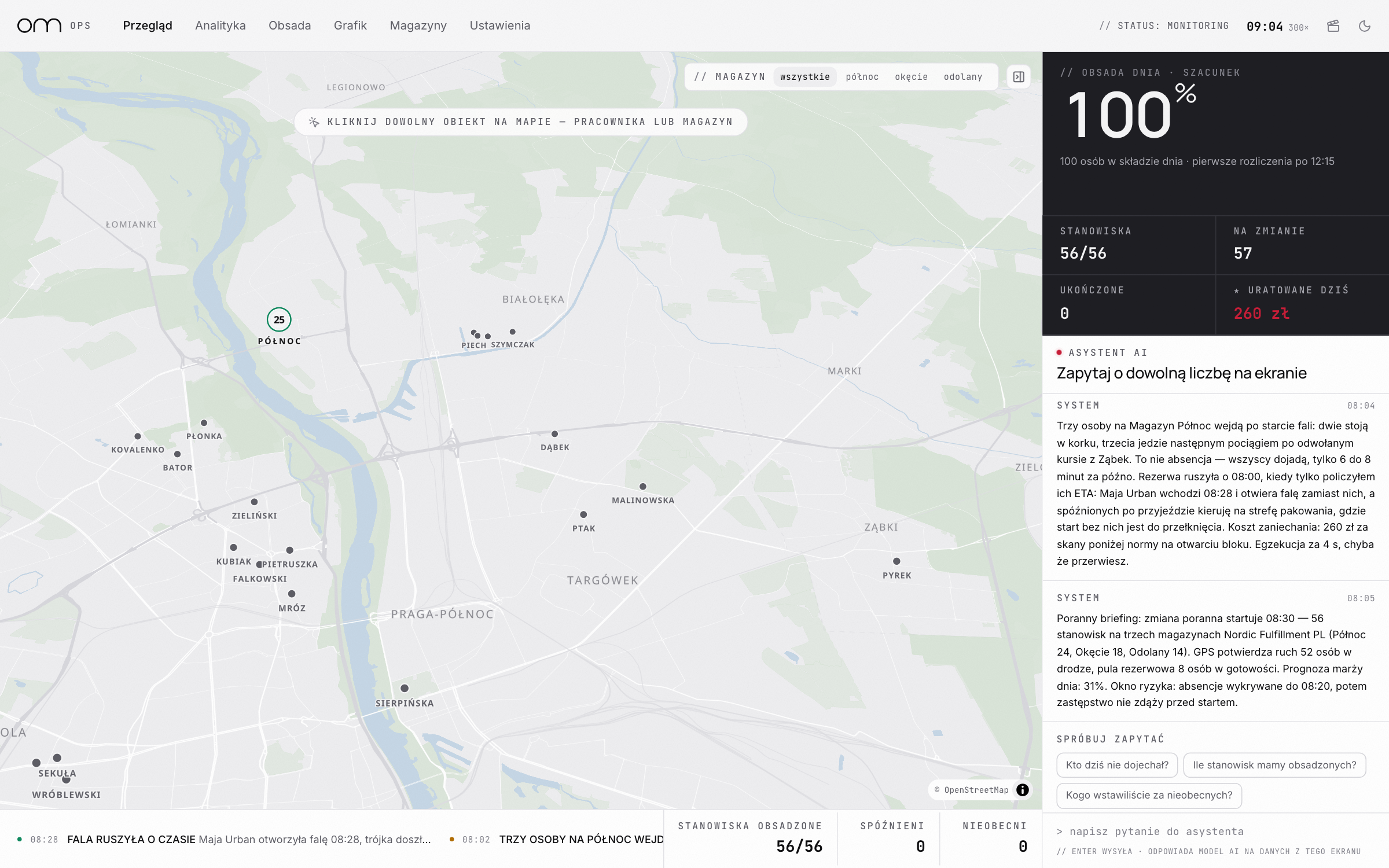Image resolution: width=1389 pixels, height=868 pixels.
Task: Ask "Ile stanowisk mamy obsadzonych?"
Action: click(1274, 765)
